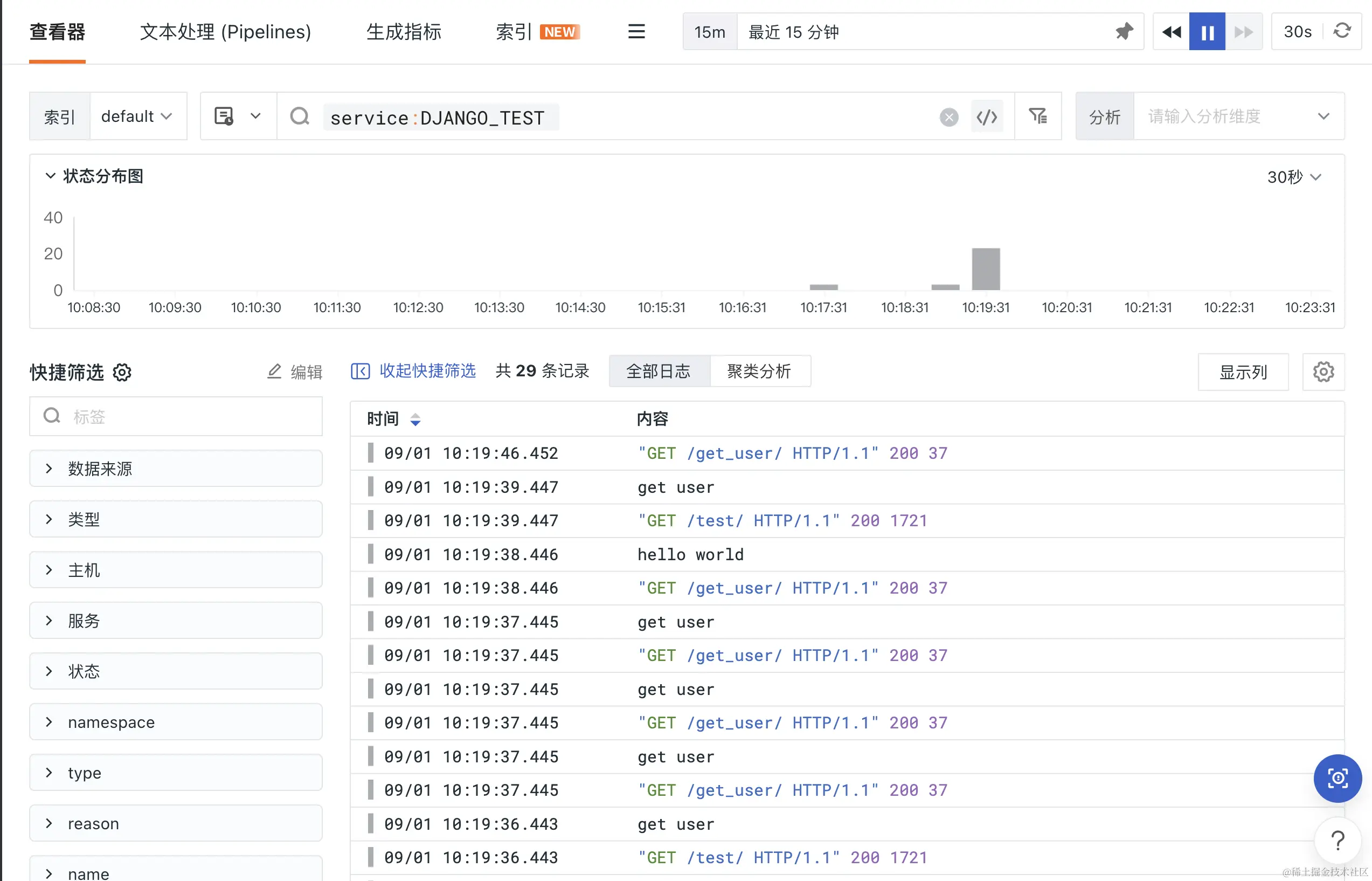Screen dimensions: 1372x881
Task: Click the edit pencil icon
Action: pos(274,371)
